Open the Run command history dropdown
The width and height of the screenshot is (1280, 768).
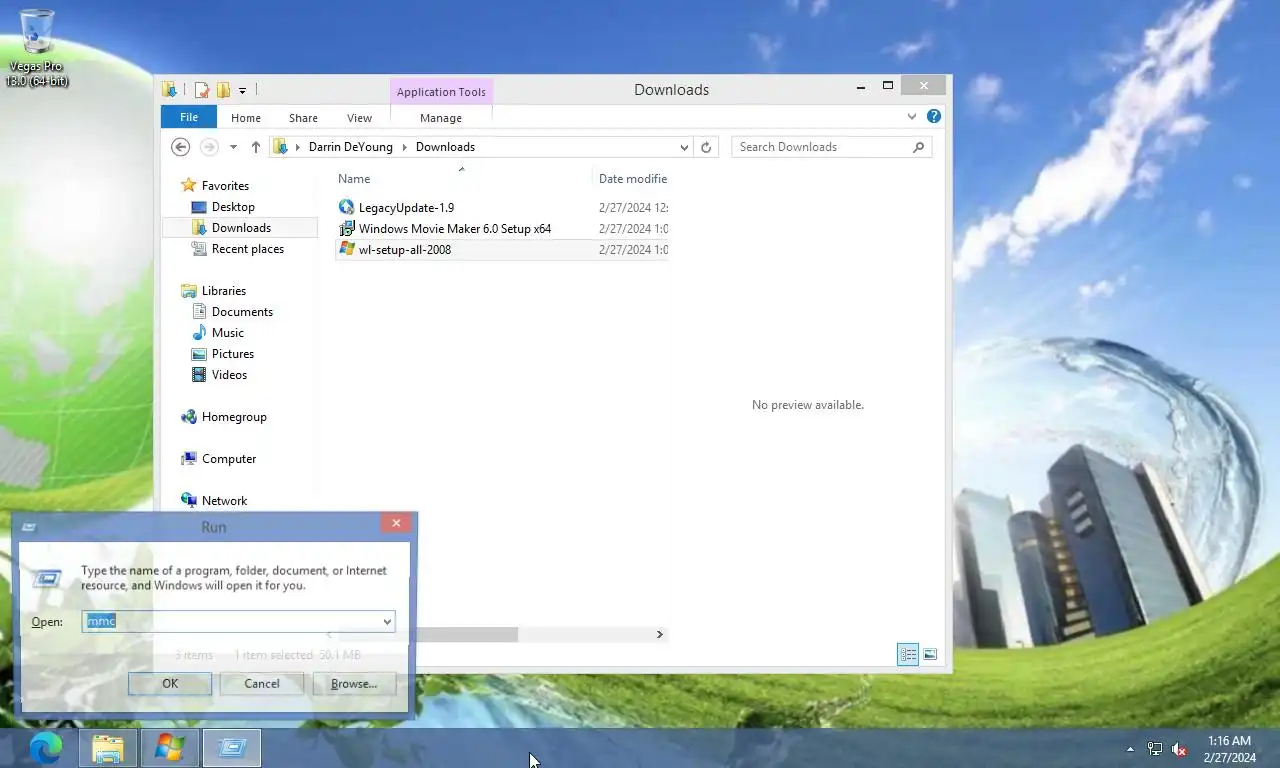[x=387, y=622]
